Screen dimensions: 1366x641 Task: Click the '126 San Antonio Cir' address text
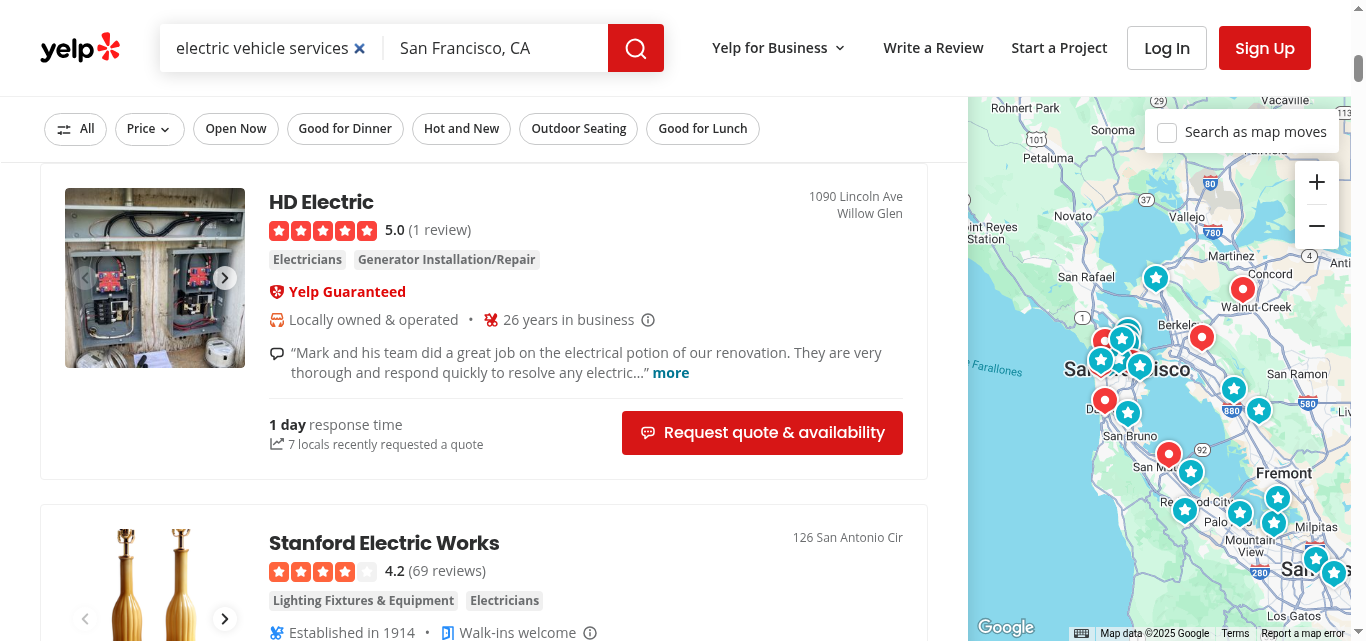(x=848, y=538)
